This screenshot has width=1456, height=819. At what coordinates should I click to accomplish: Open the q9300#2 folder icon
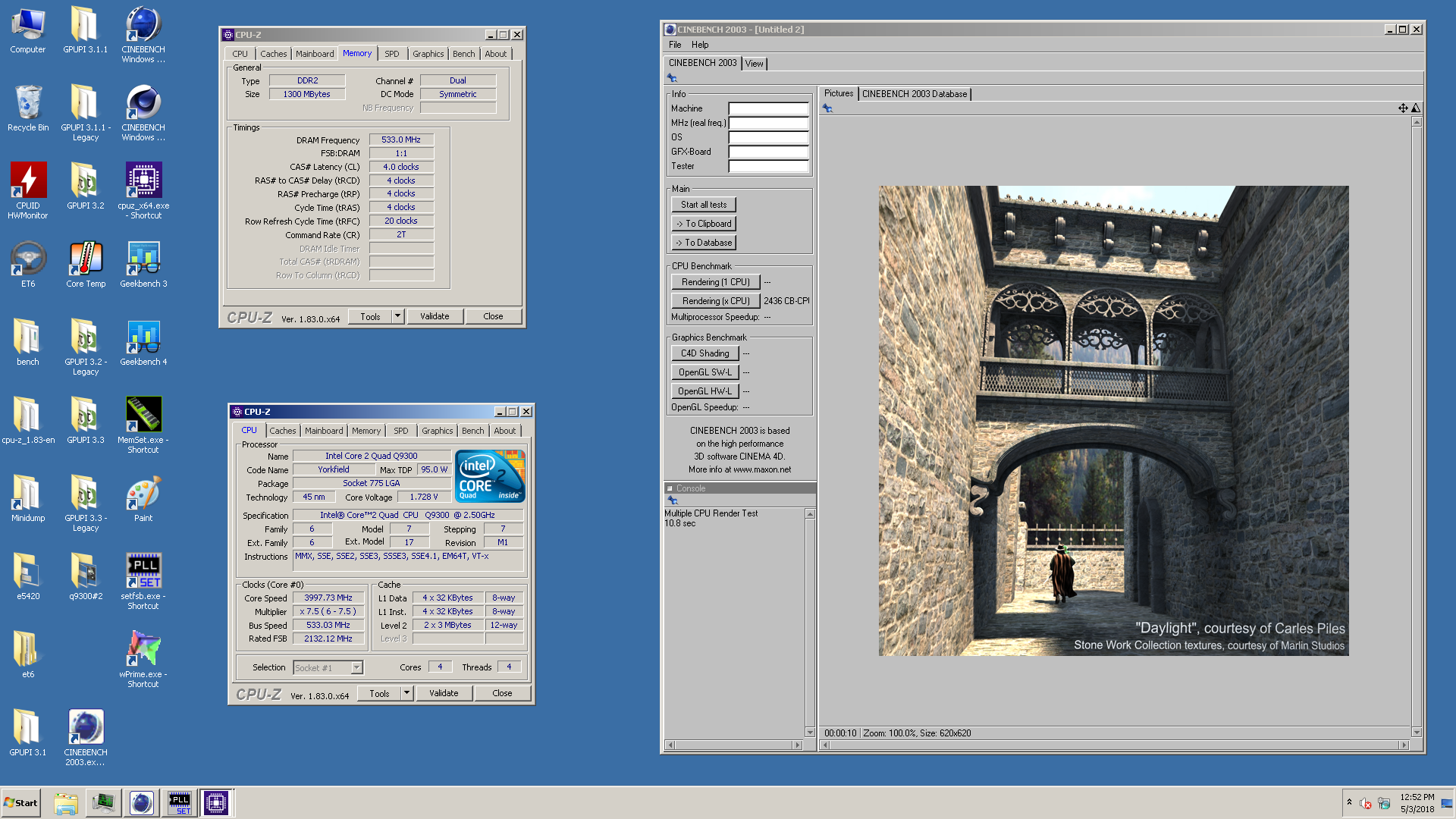86,577
